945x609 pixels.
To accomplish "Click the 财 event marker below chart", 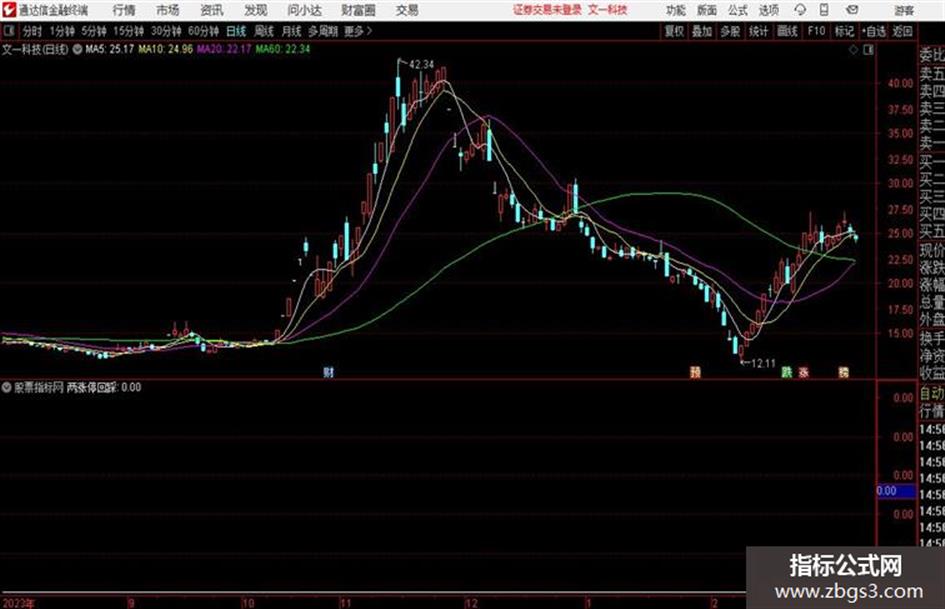I will click(328, 372).
